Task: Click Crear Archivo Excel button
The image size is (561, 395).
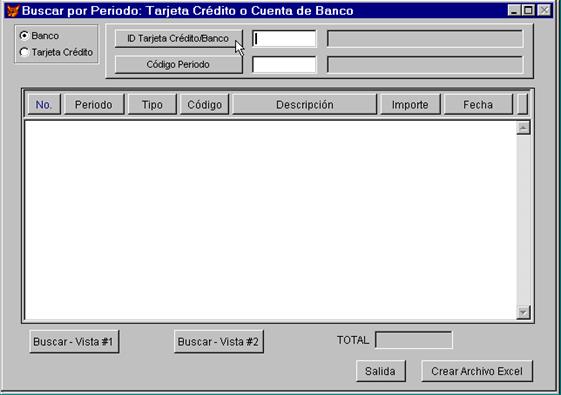Action: point(477,371)
